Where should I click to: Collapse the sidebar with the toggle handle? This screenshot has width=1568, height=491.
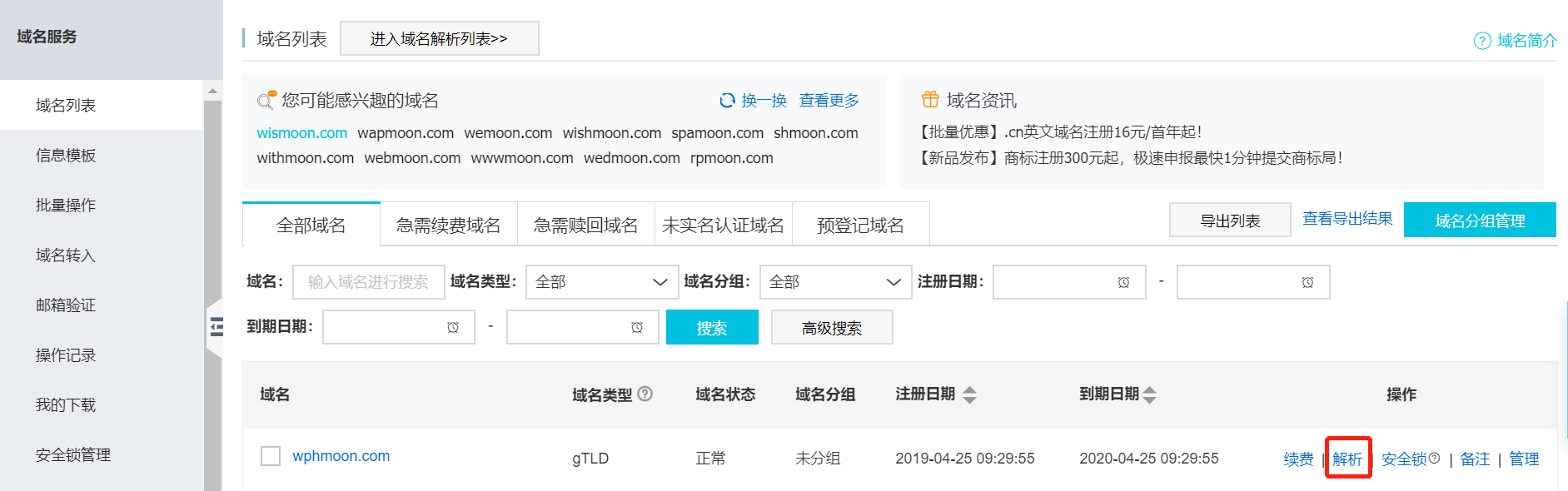215,327
